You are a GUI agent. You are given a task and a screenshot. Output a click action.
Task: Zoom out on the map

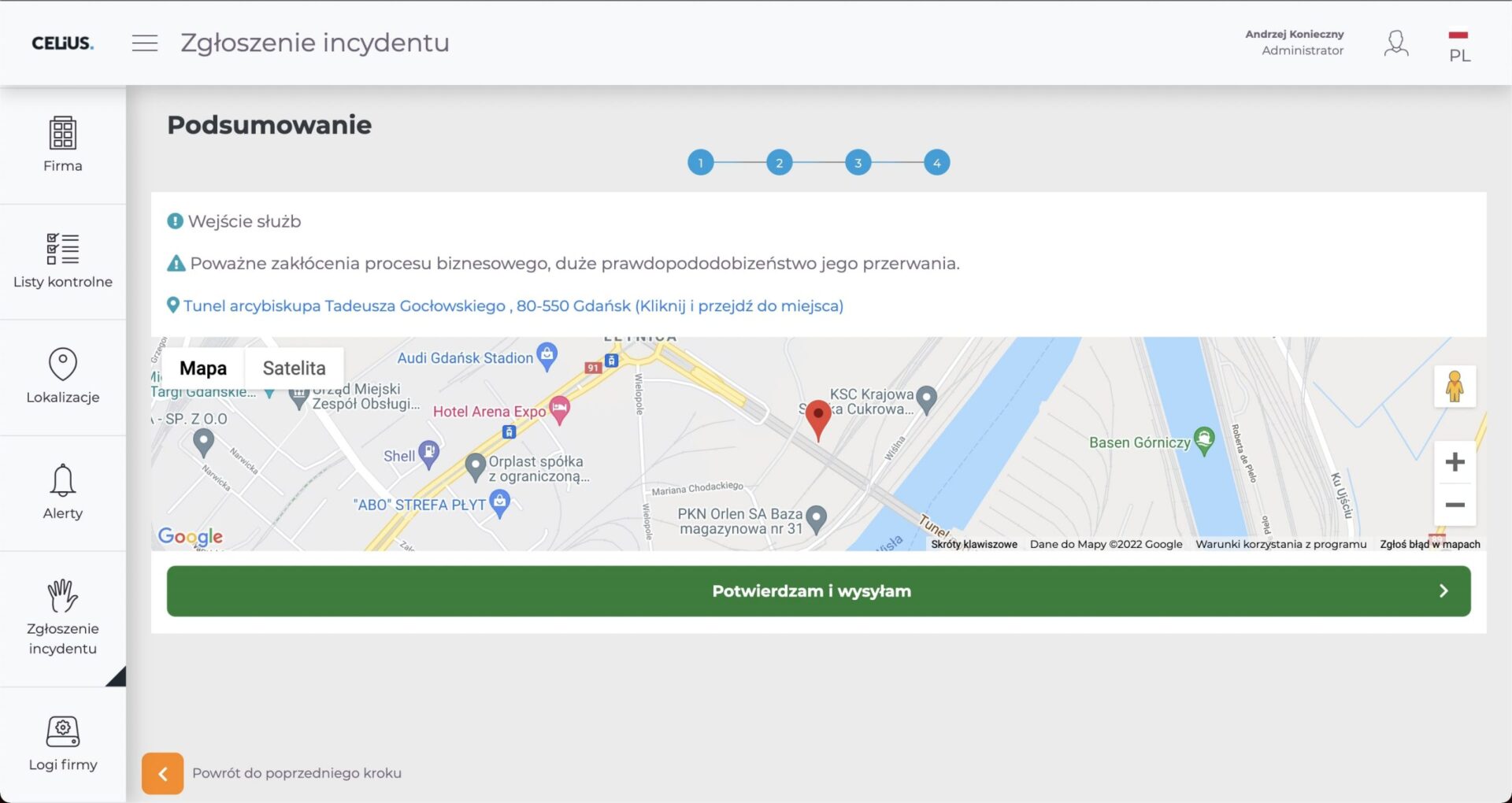click(1455, 505)
